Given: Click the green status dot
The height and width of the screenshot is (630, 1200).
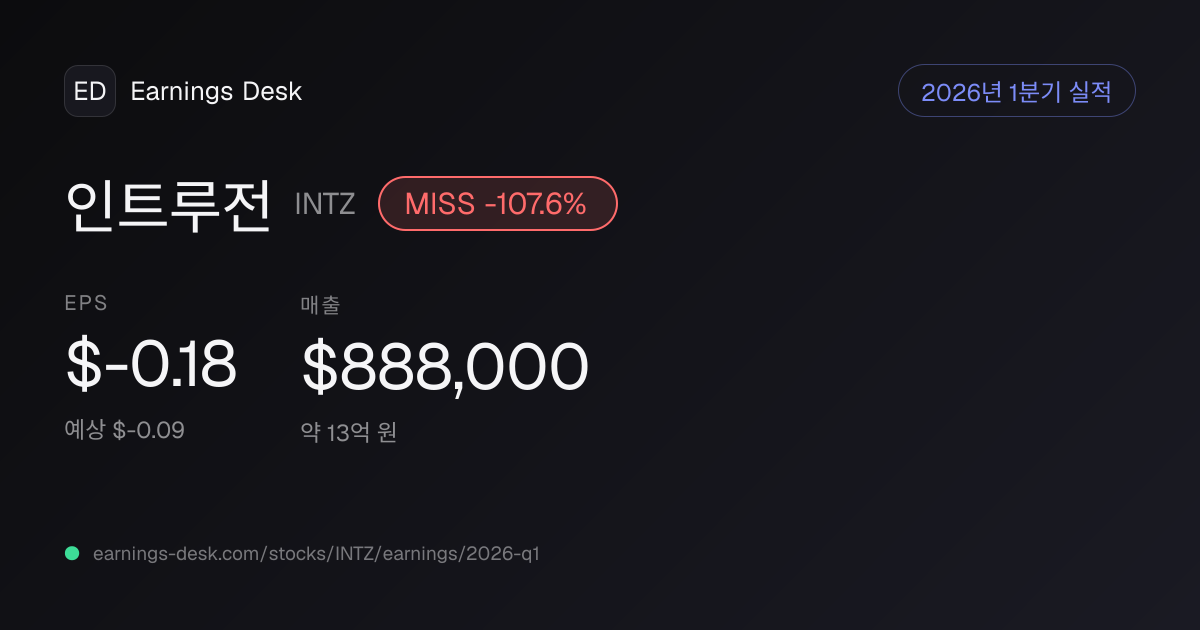Looking at the screenshot, I should pos(72,553).
